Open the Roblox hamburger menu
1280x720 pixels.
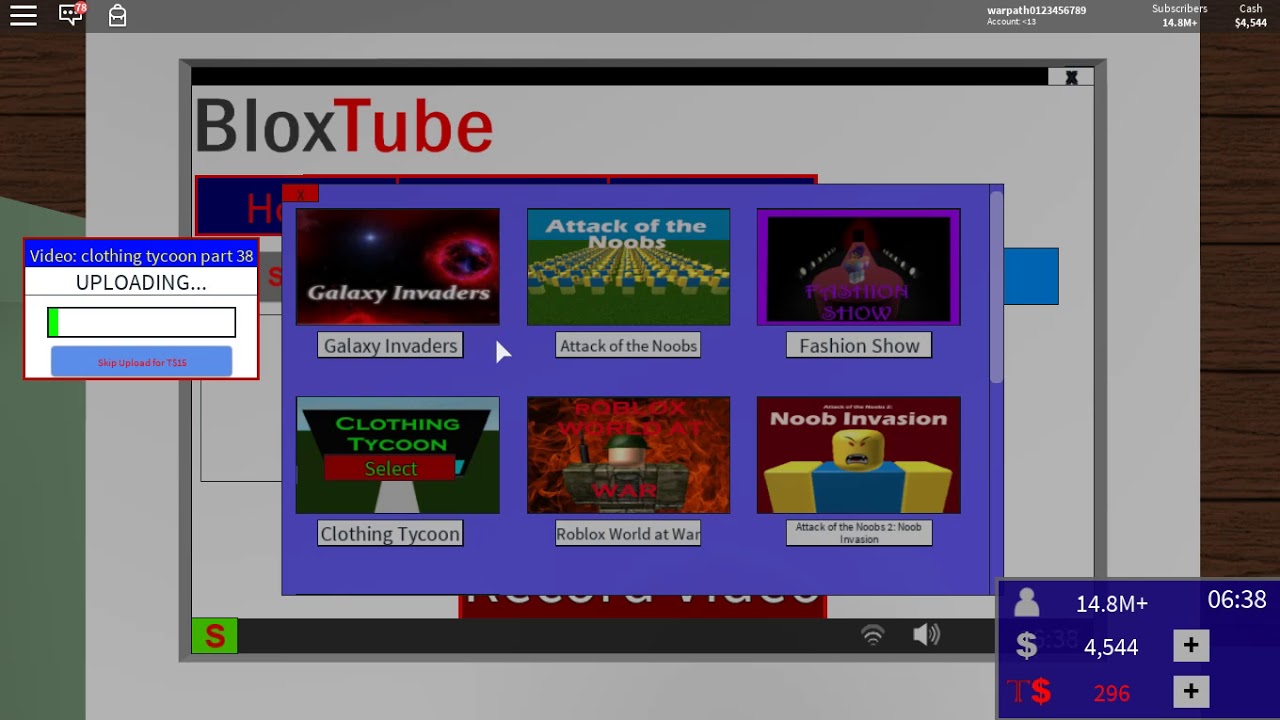point(23,15)
